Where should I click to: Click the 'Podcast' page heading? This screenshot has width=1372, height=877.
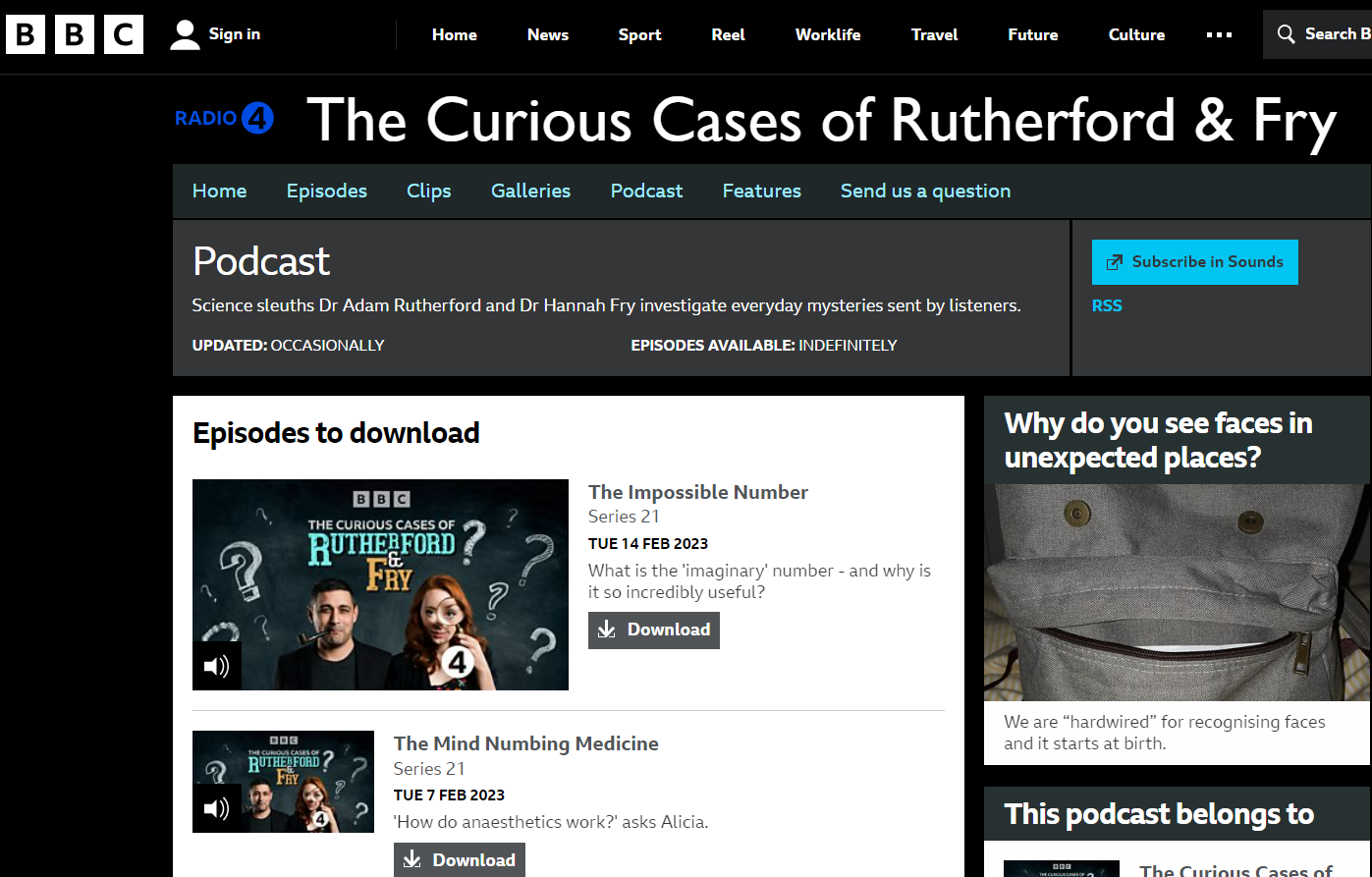pos(261,261)
